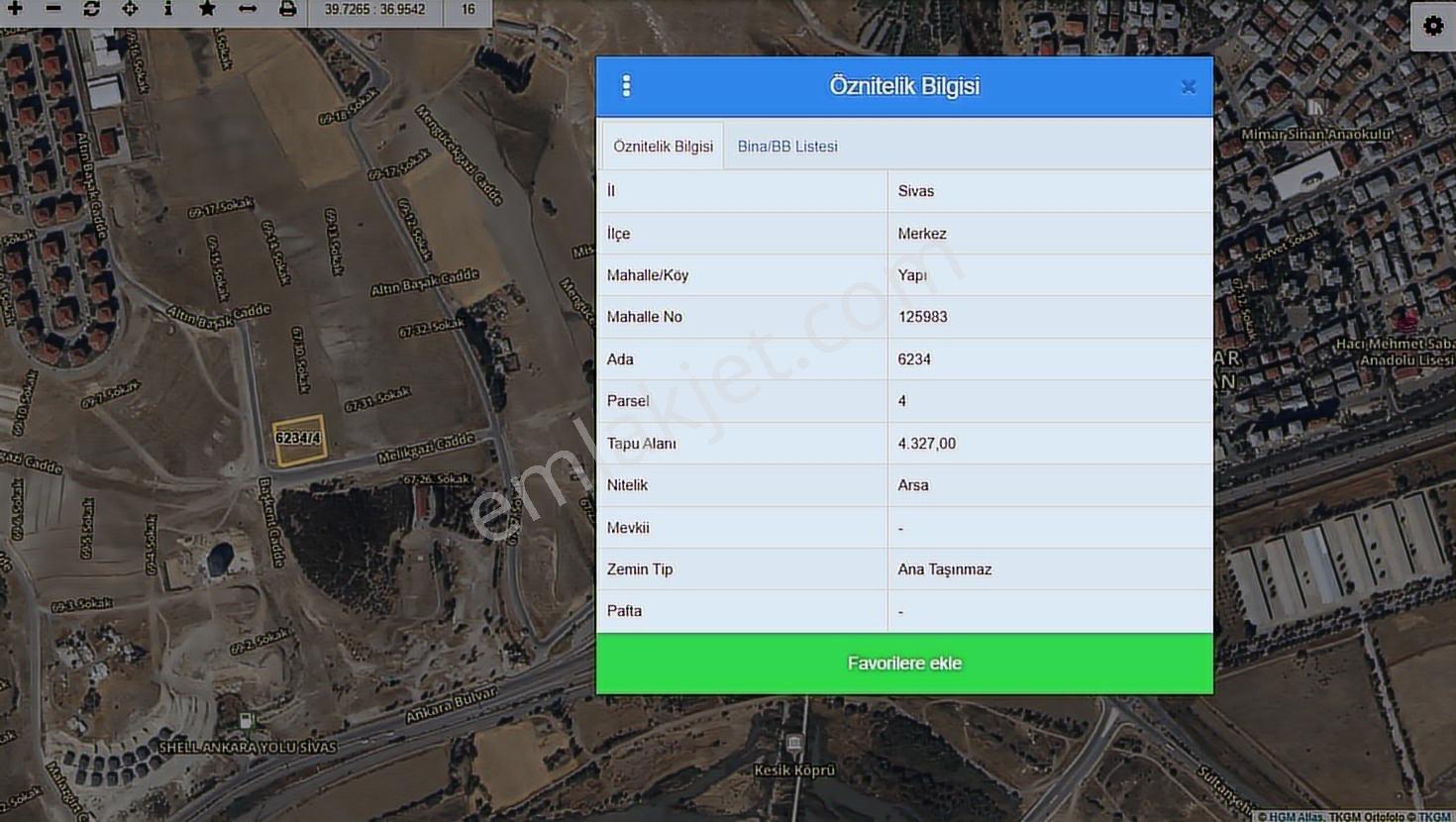Viewport: 1456px width, 822px height.
Task: Click the İl value Sivas
Action: 916,191
